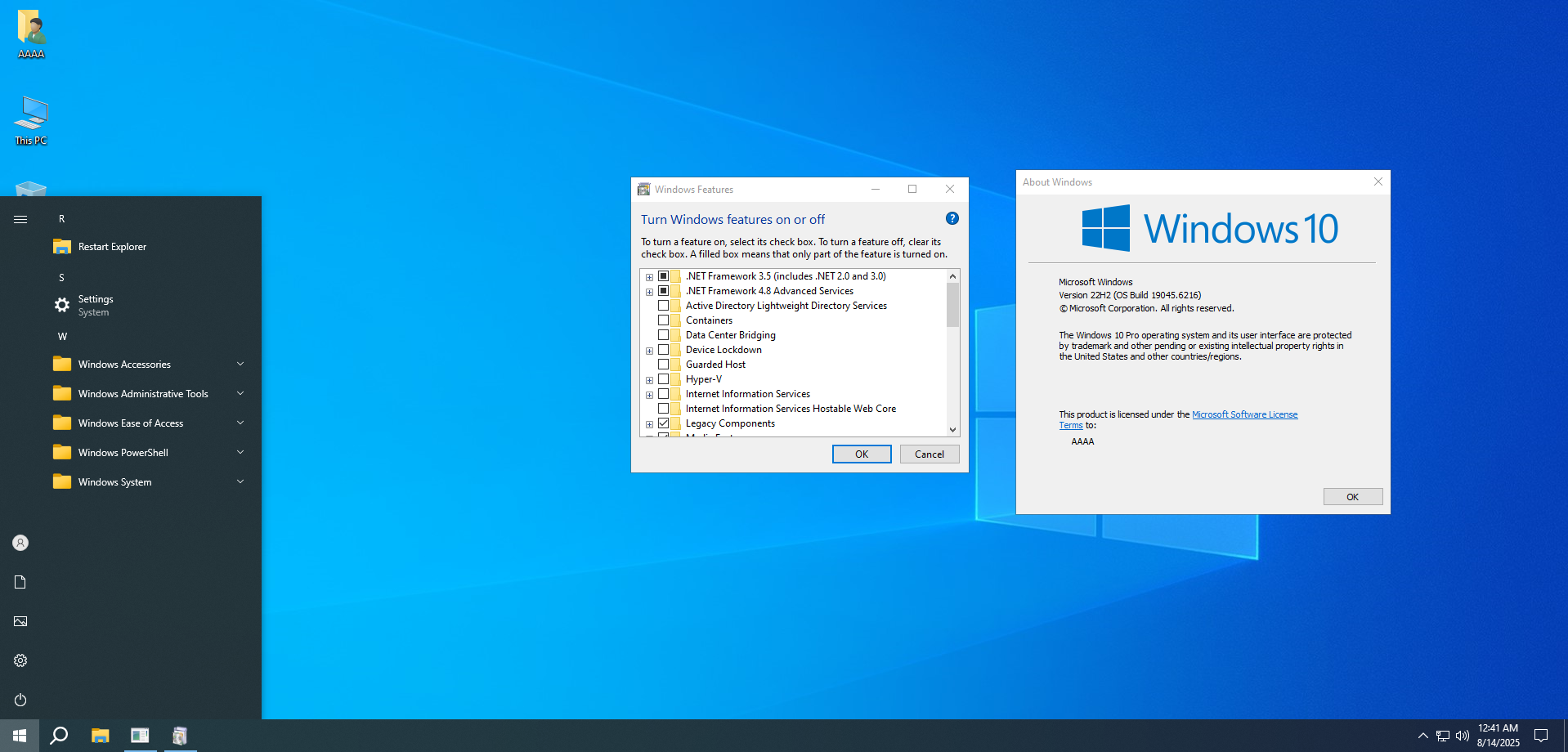Screen dimensions: 1568x752
Task: Toggle .NET Framework 3.5 checkbox
Action: click(x=664, y=276)
